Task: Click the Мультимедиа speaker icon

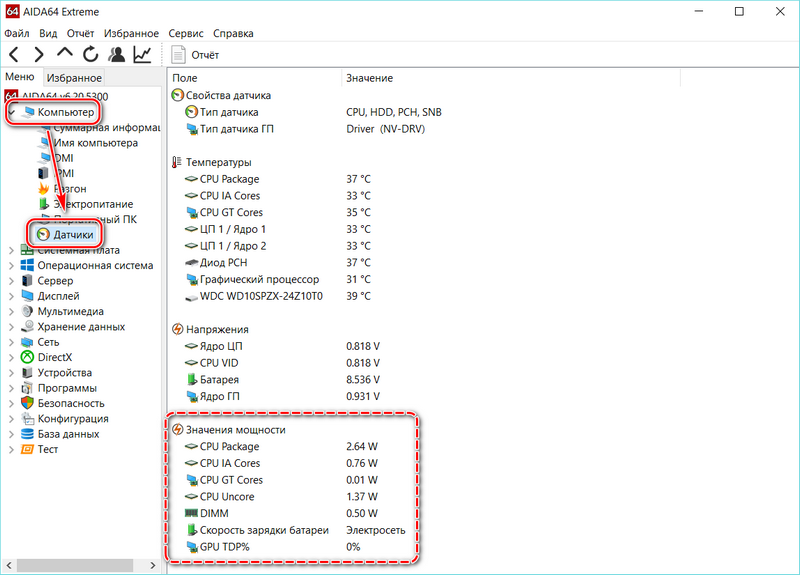Action: pos(27,311)
